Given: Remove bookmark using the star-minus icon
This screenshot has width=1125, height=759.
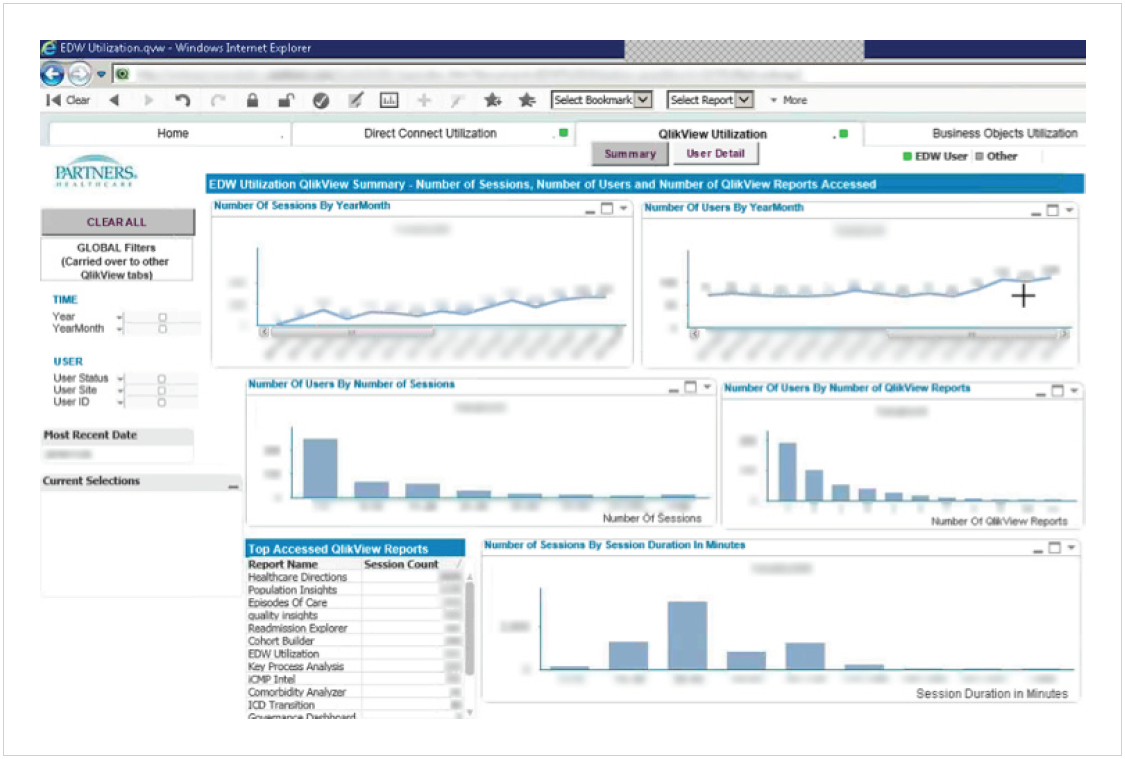Looking at the screenshot, I should pyautogui.click(x=527, y=100).
